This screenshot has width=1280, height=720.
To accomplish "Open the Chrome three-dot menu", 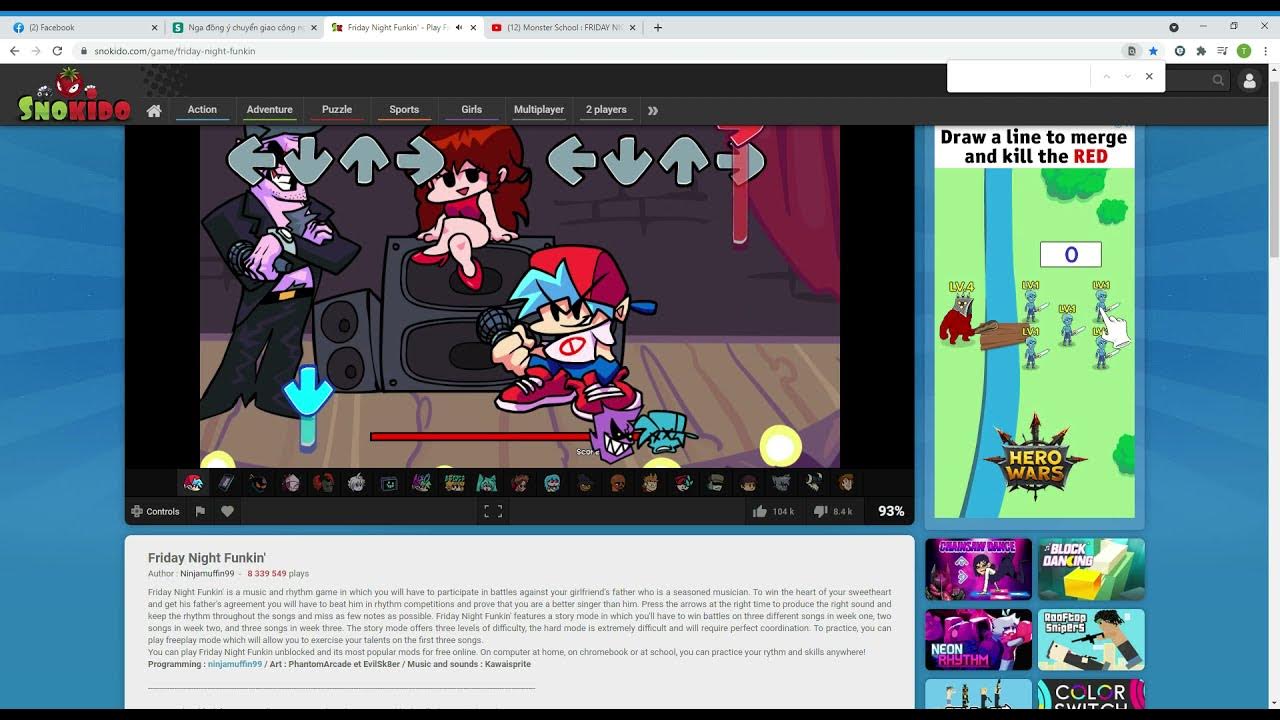I will click(x=1265, y=51).
